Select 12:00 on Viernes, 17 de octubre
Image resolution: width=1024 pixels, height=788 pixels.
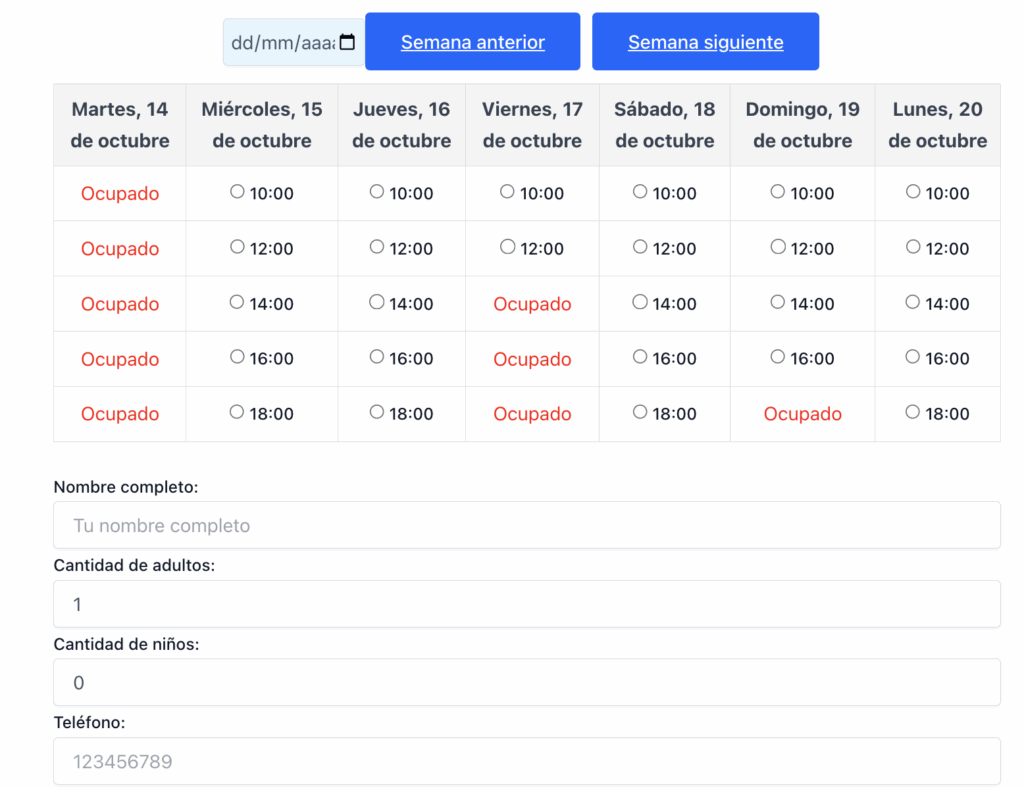(508, 247)
